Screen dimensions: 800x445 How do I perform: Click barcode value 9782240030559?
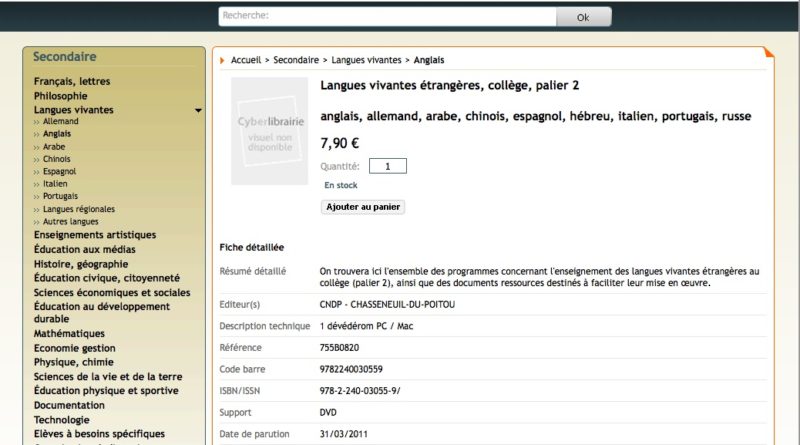pyautogui.click(x=351, y=369)
